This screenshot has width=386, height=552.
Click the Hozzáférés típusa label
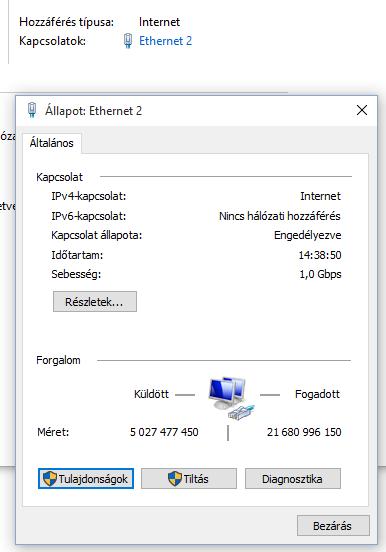pos(67,22)
